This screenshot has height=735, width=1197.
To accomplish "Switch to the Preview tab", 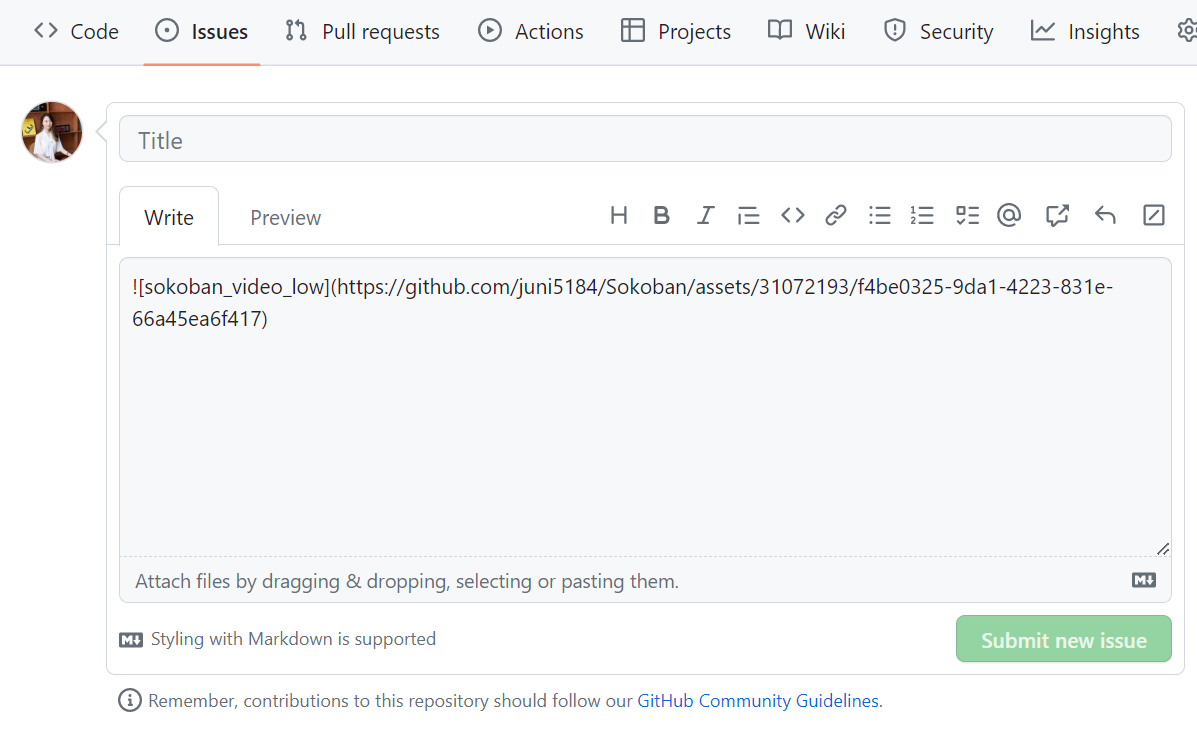I will coord(286,218).
